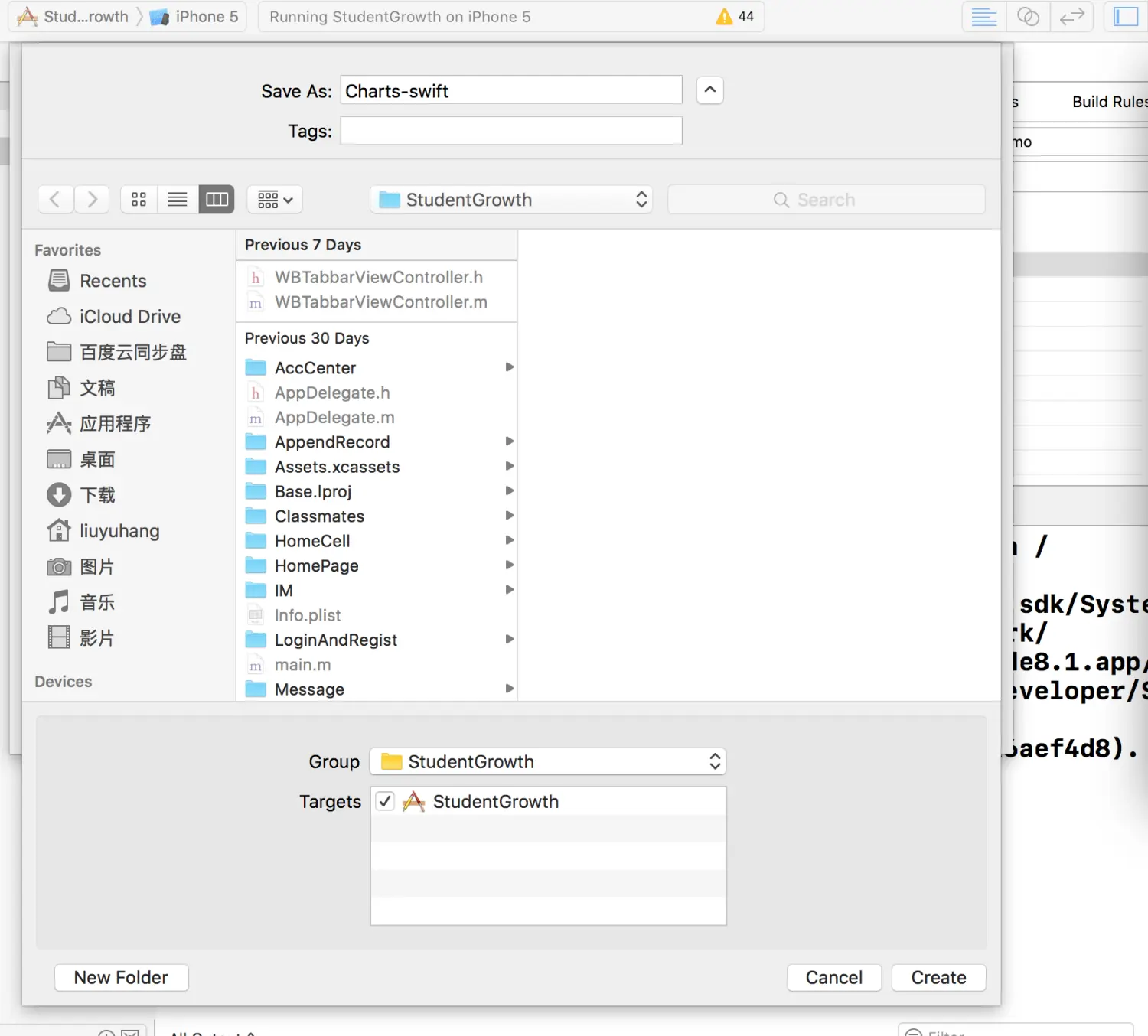Switch to column view in save dialog
This screenshot has height=1036, width=1148.
217,200
